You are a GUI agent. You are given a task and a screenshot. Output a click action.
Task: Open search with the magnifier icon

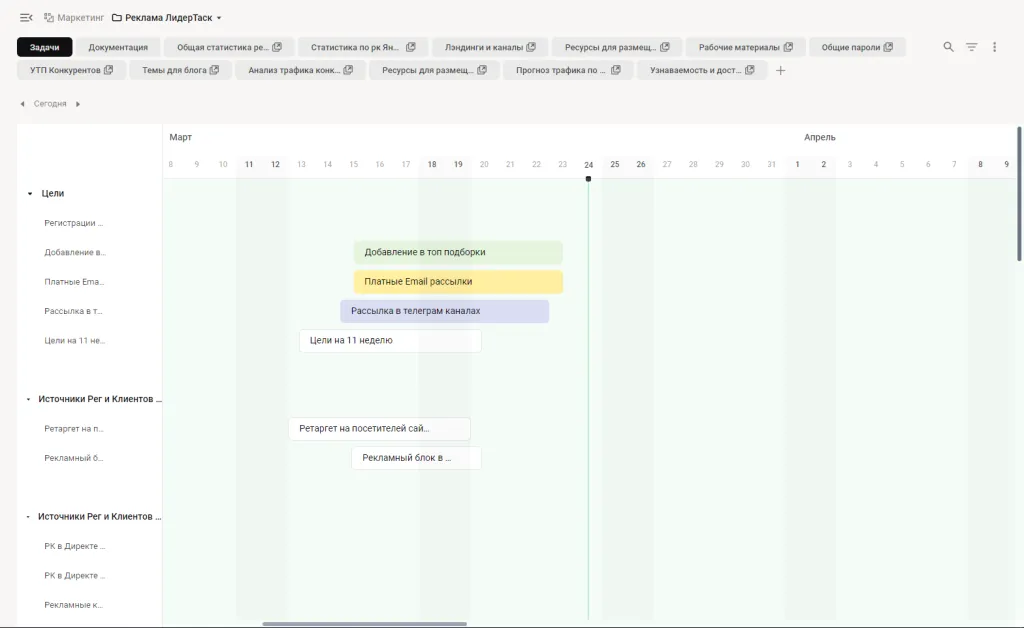click(949, 47)
